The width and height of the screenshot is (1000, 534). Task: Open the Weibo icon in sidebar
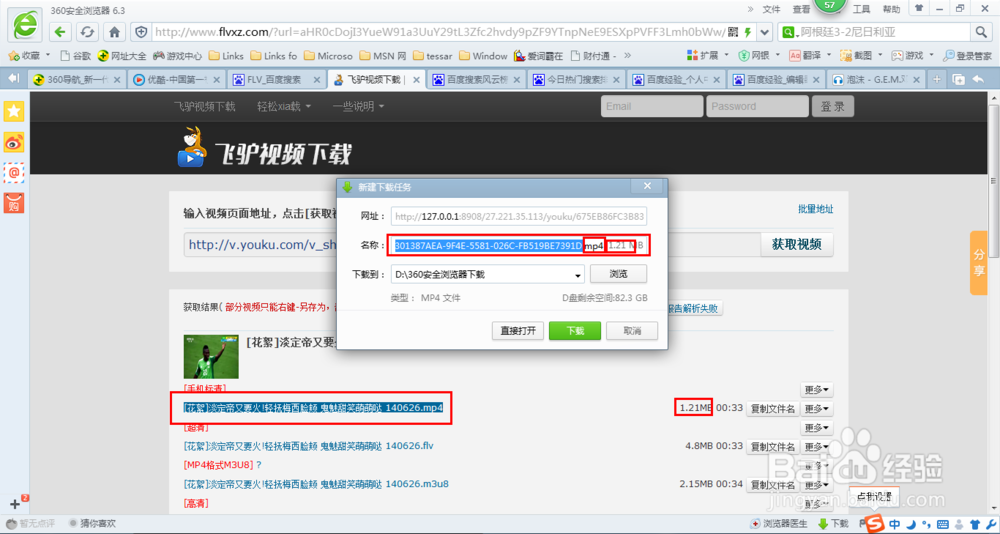(x=14, y=142)
